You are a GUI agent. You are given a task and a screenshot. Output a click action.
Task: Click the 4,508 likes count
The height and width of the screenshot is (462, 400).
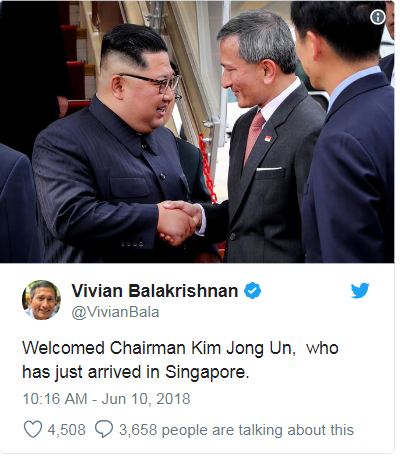(x=66, y=430)
